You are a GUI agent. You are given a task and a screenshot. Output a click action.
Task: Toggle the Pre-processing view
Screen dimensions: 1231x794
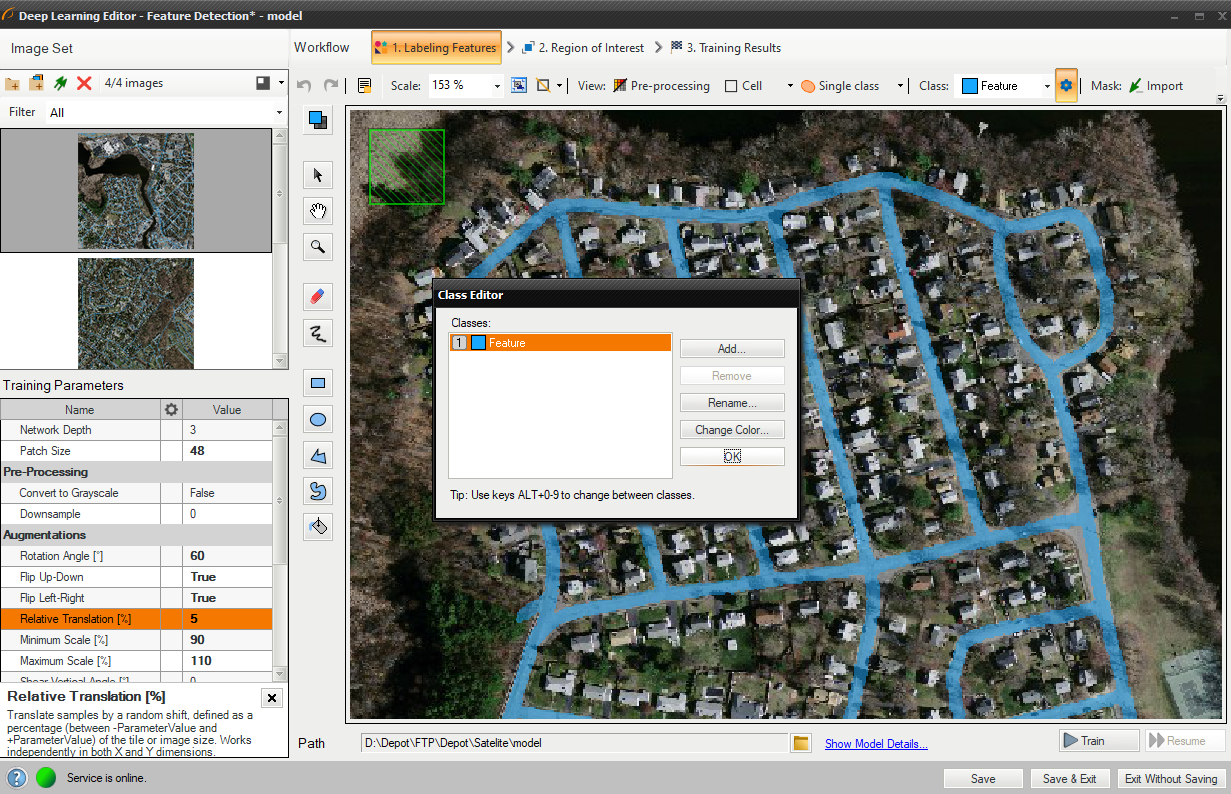pos(661,86)
